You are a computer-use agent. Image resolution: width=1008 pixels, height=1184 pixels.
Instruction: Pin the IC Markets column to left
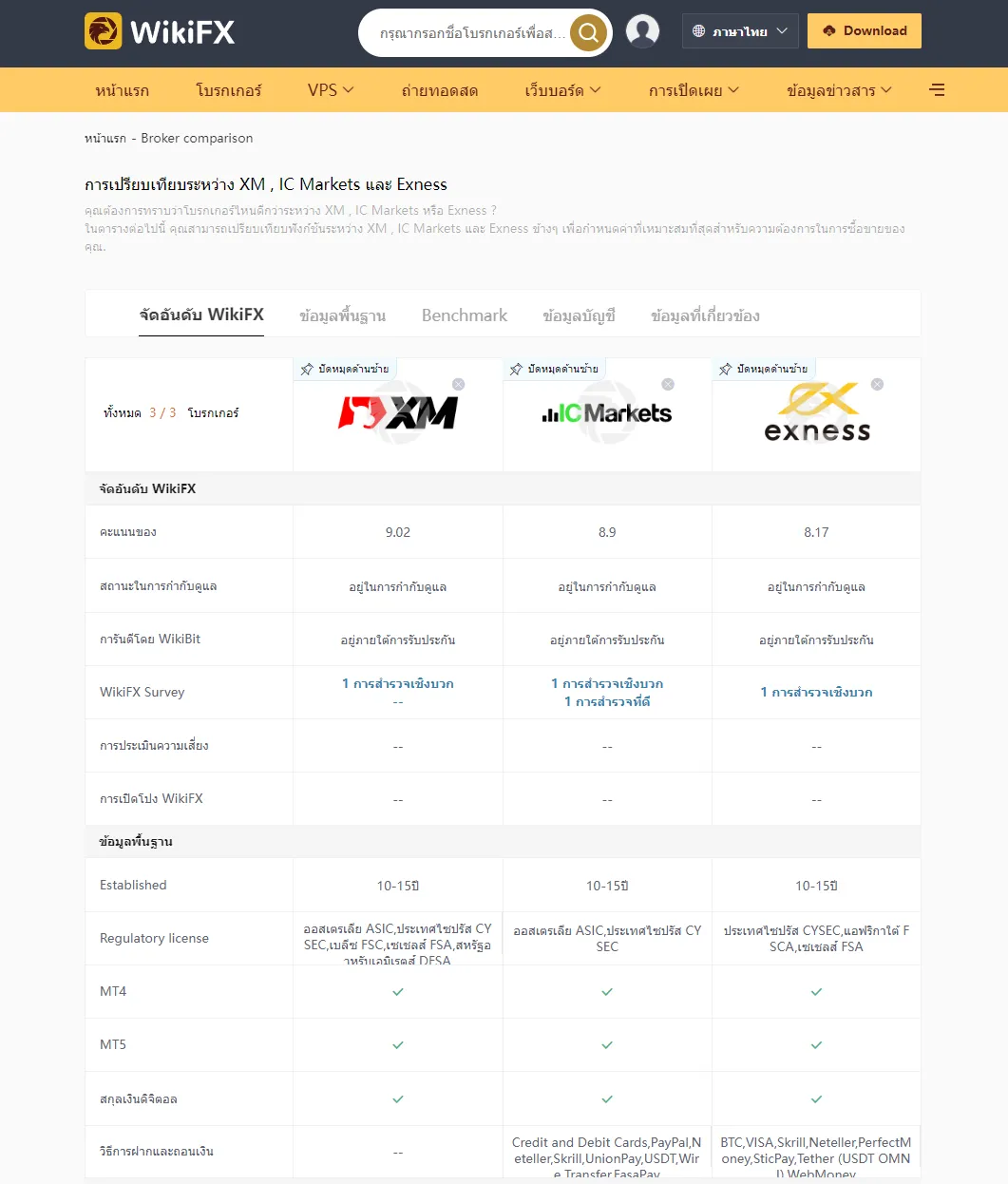(x=554, y=369)
